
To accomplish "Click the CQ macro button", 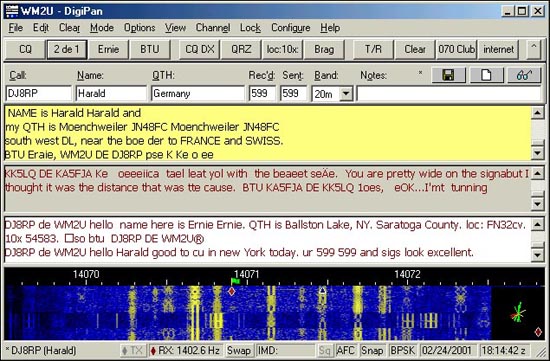I will coord(25,49).
